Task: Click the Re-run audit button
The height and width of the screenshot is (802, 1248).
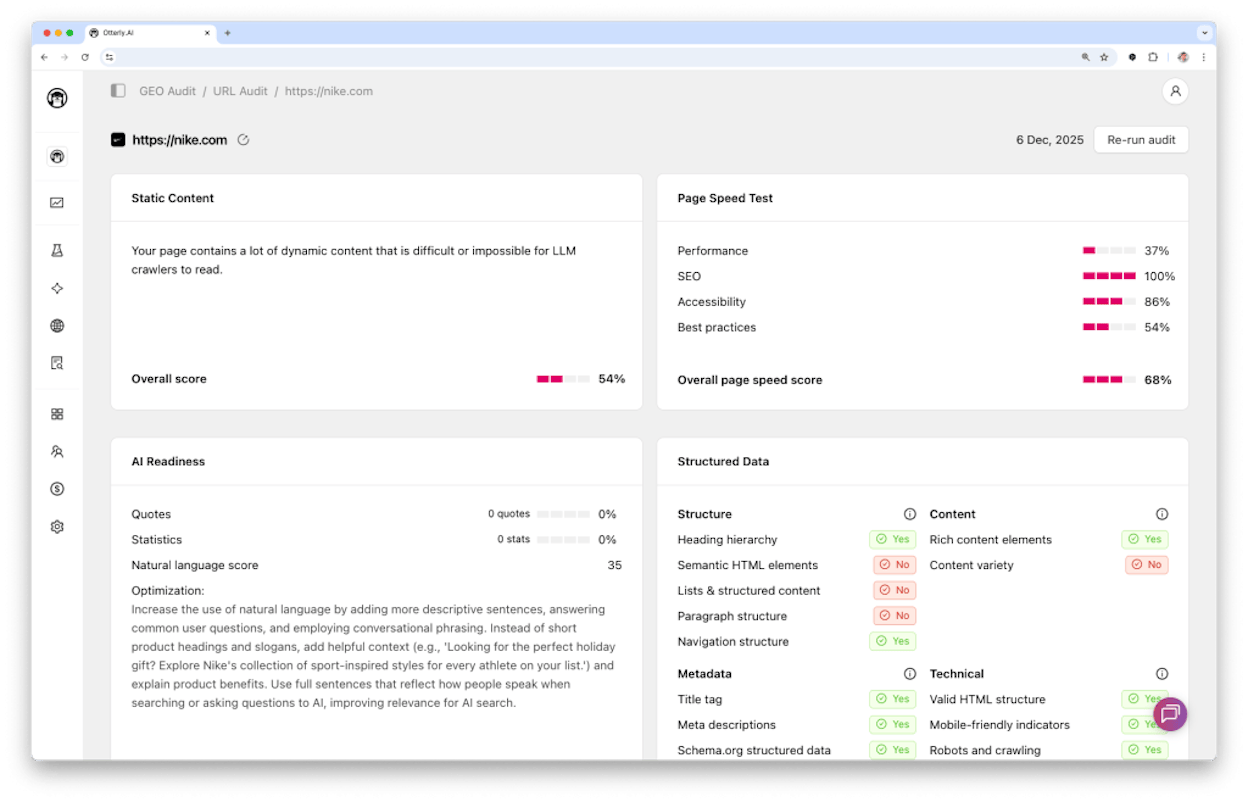Action: (x=1141, y=140)
